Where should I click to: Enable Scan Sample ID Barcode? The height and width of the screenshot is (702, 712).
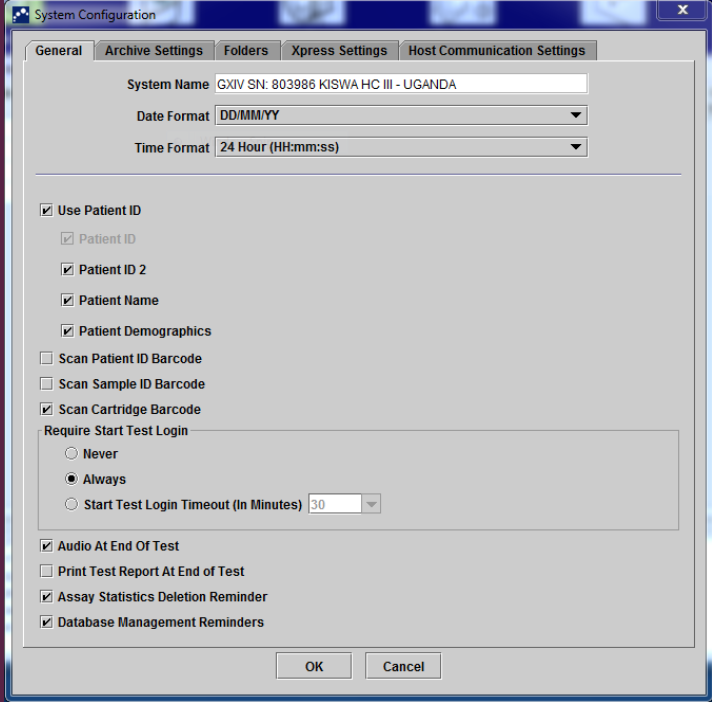(46, 384)
